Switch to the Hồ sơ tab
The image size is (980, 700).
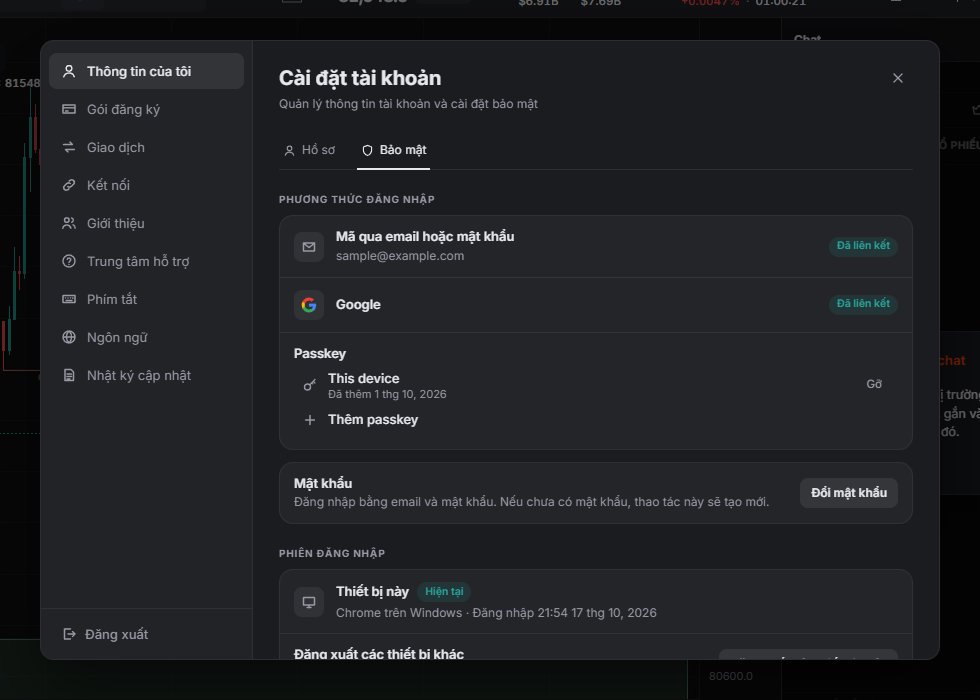pyautogui.click(x=309, y=150)
